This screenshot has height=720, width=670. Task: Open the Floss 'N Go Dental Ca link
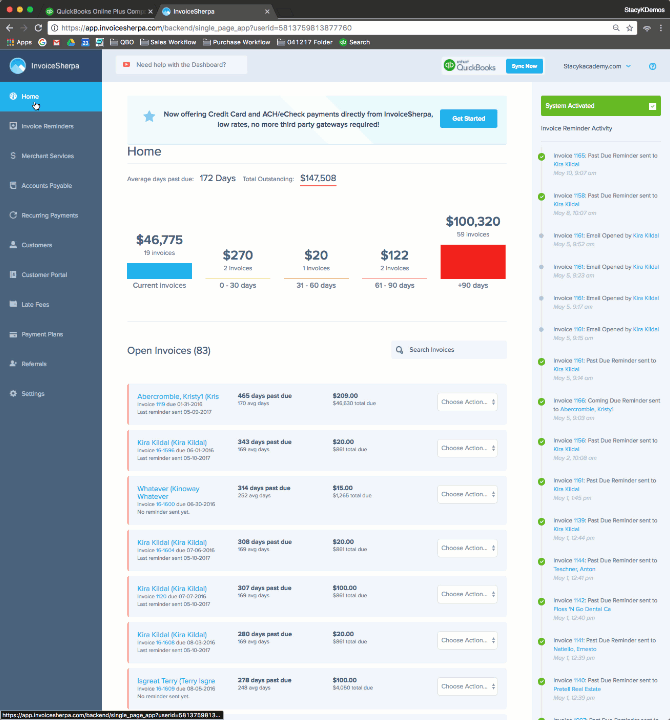pos(582,609)
